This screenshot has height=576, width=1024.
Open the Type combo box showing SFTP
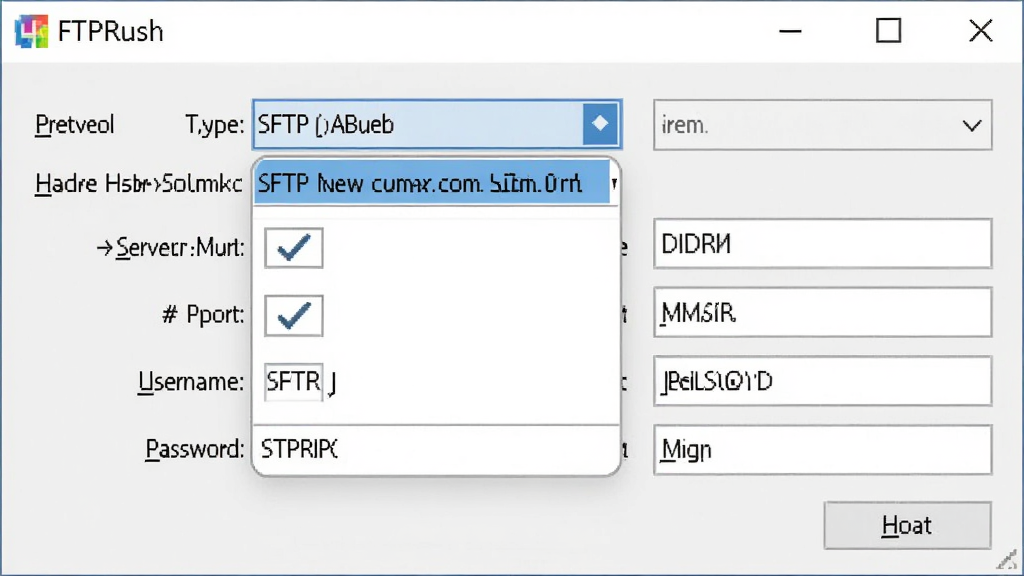[x=436, y=124]
